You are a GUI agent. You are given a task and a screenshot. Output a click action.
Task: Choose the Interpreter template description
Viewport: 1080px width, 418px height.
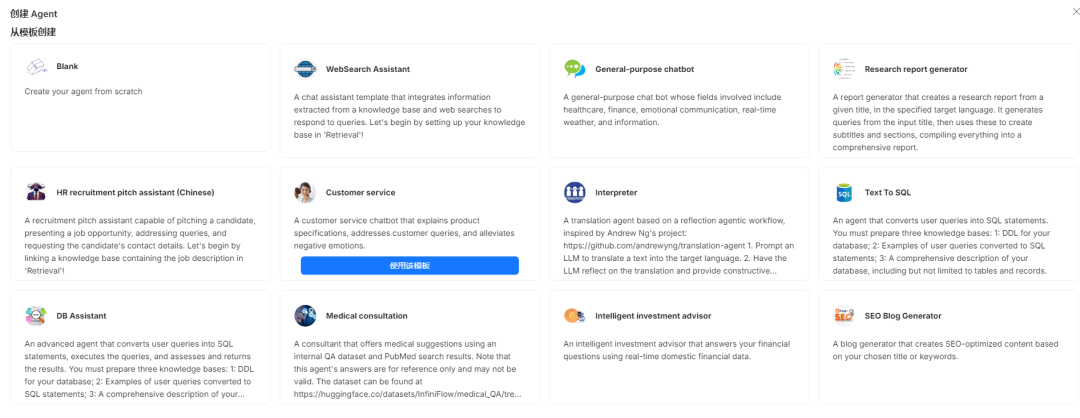pyautogui.click(x=679, y=245)
